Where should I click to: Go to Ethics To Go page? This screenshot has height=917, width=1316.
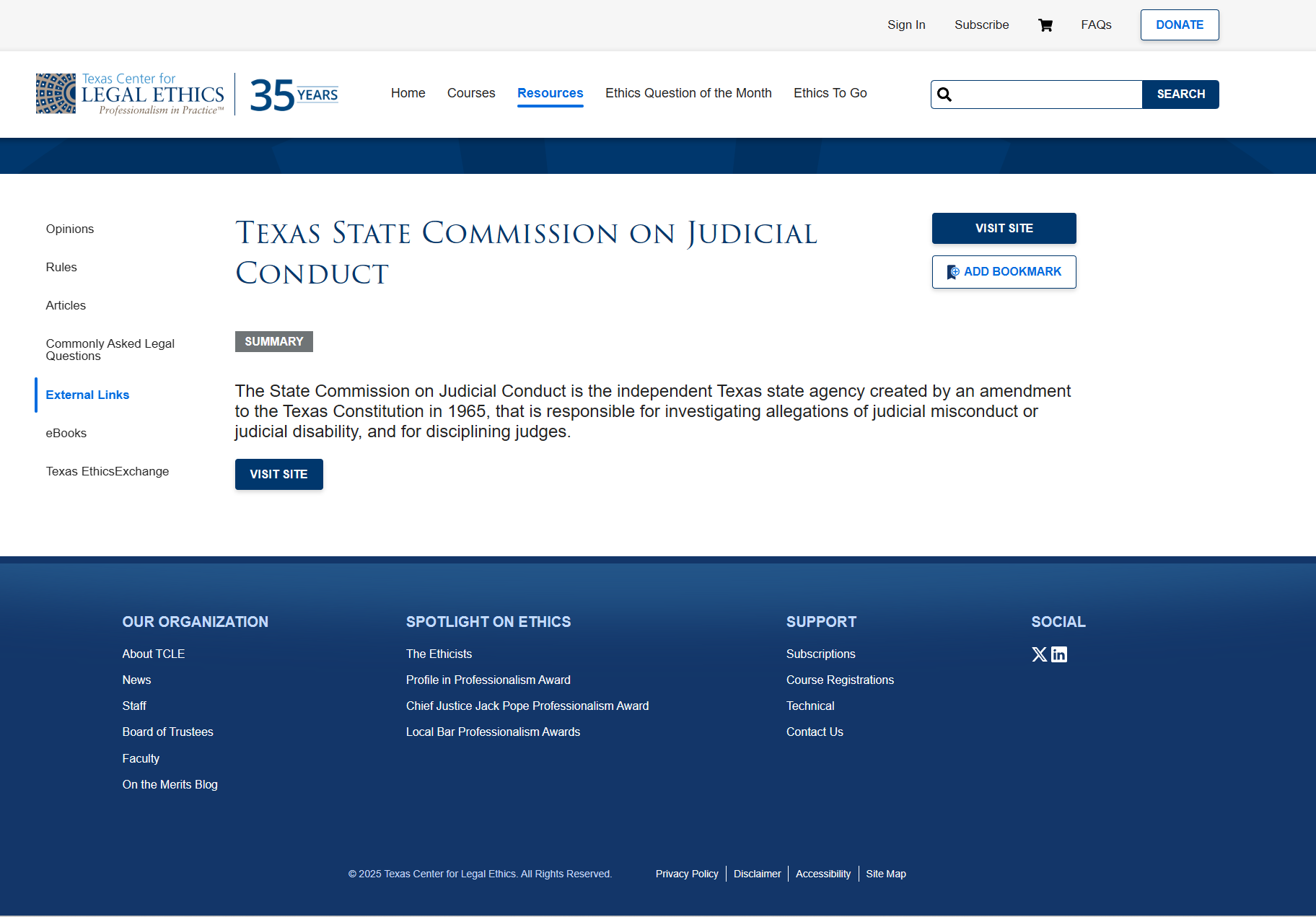point(830,93)
